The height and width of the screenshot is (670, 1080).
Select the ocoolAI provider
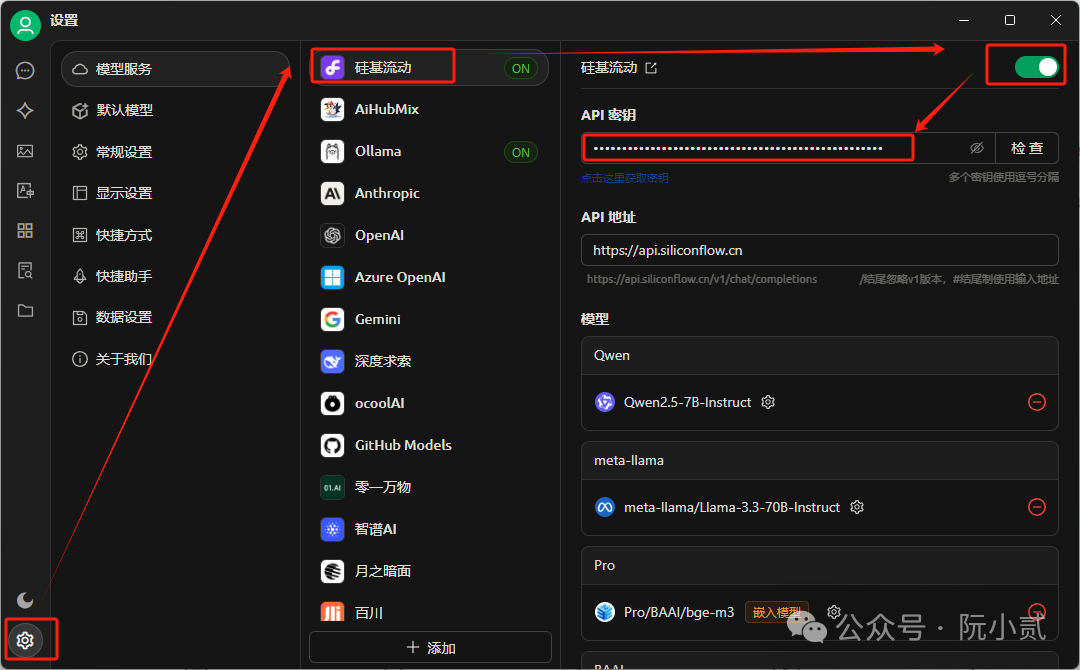click(x=428, y=404)
